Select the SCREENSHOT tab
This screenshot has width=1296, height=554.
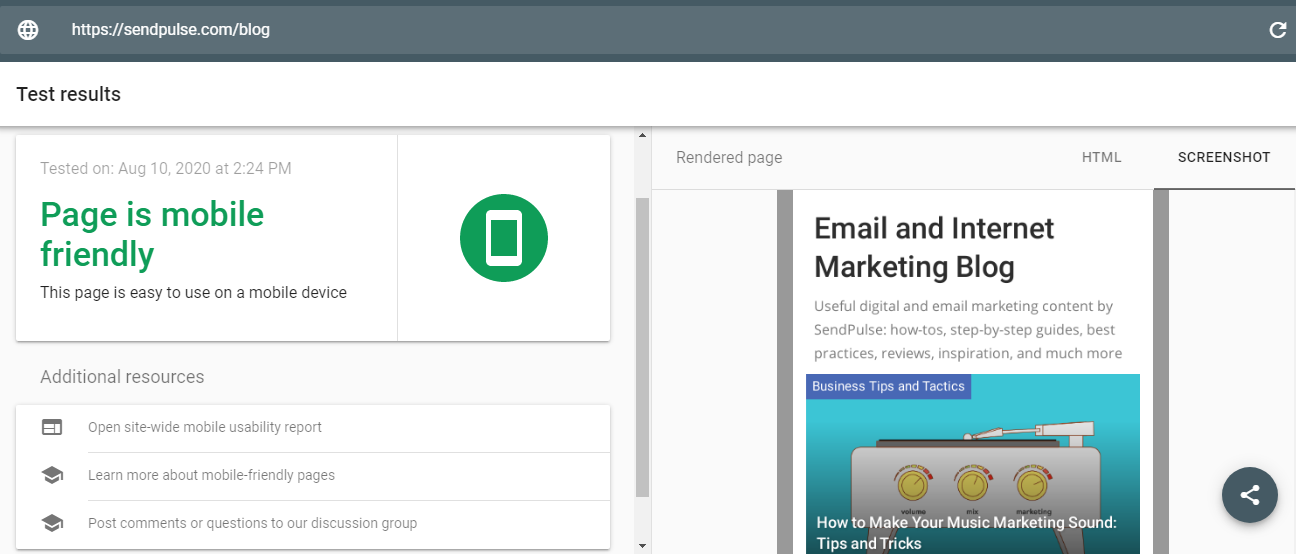pos(1223,157)
